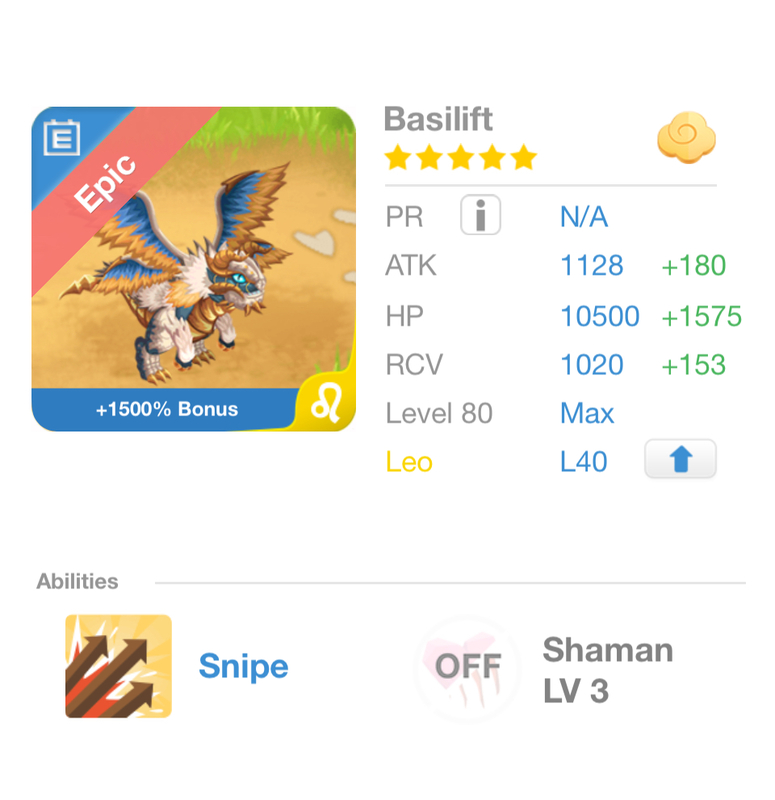Tap the blue upgrade arrow for Leo
Screen dimensions: 775x800
pyautogui.click(x=680, y=460)
